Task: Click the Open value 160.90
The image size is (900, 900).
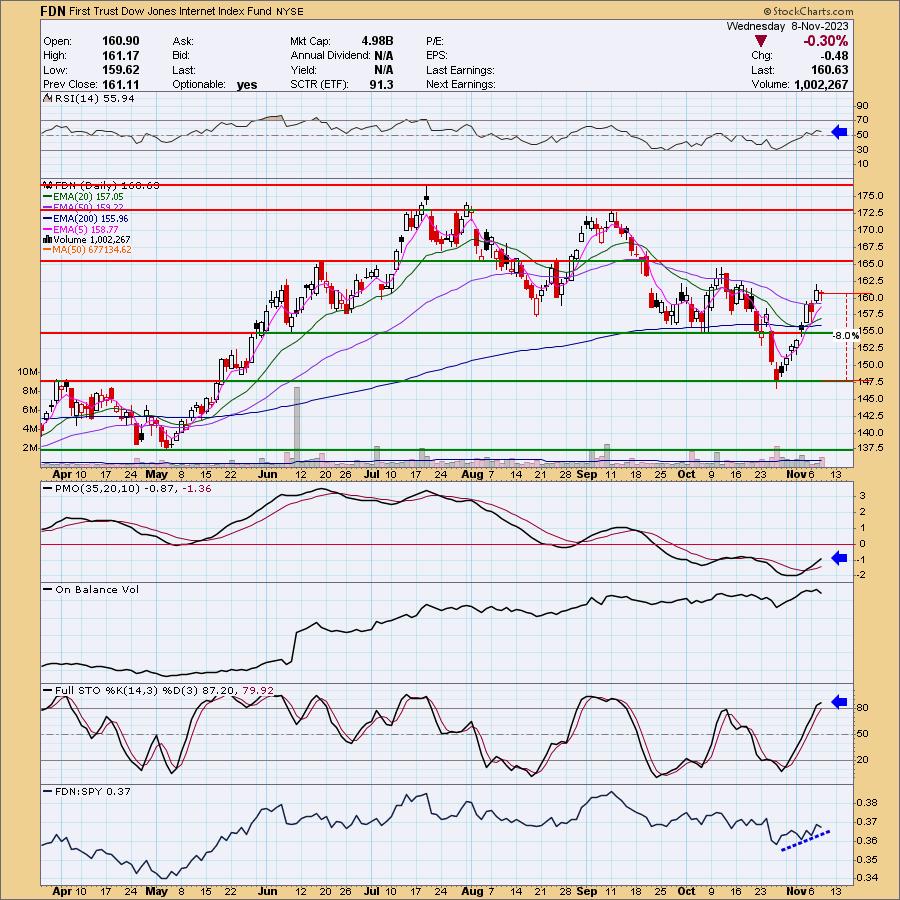Action: (x=121, y=41)
